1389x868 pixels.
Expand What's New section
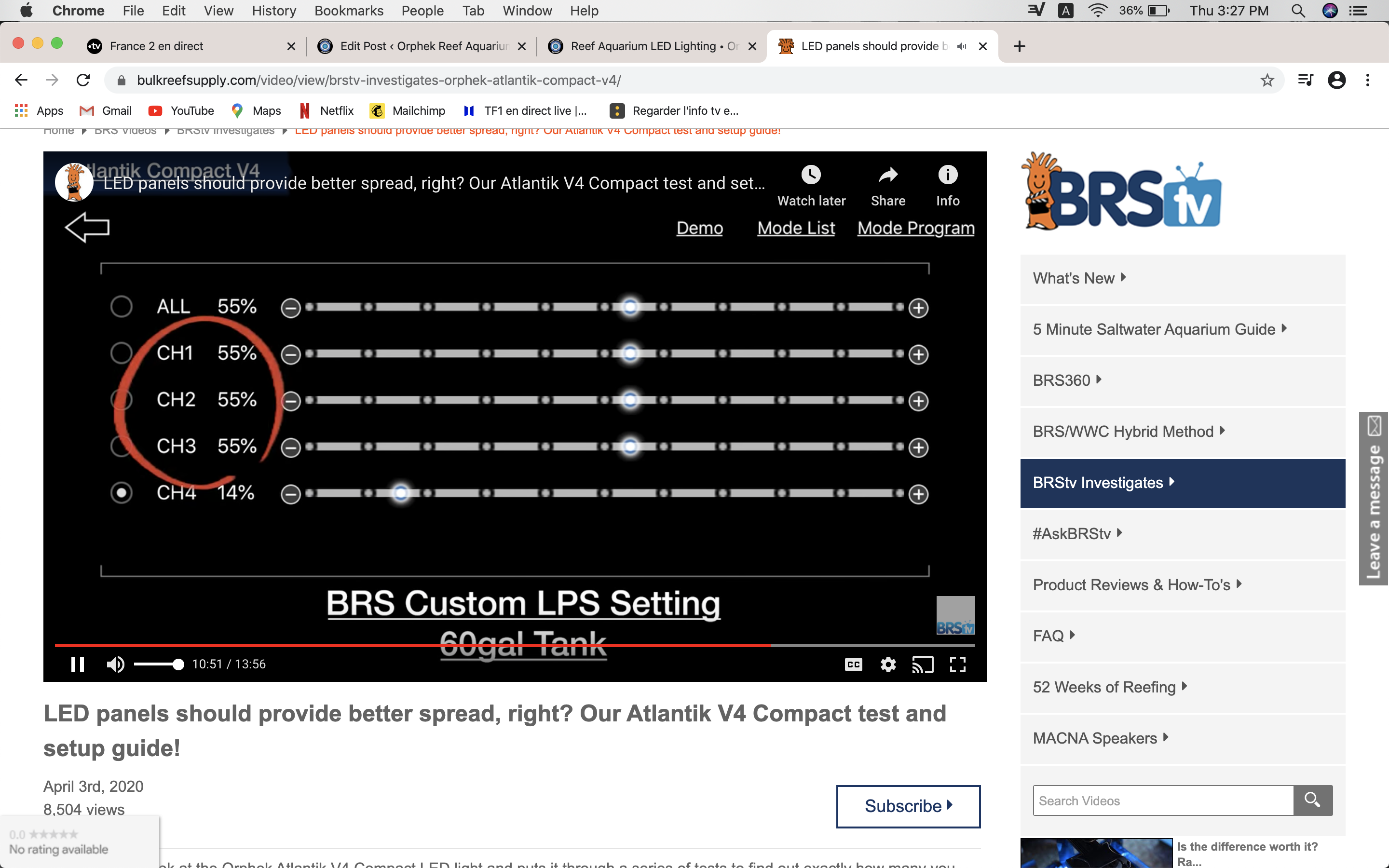coord(1183,278)
